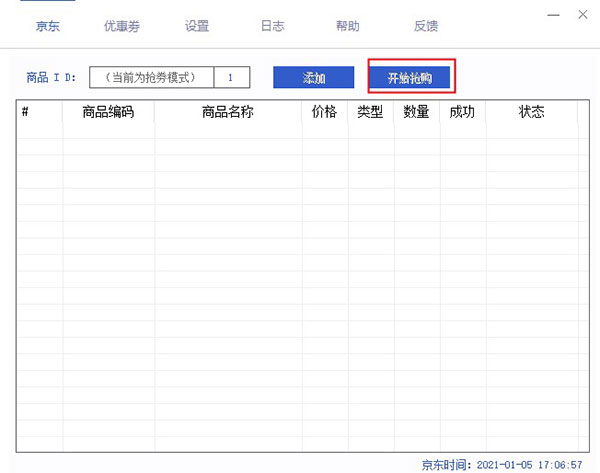Select the 成功 column header

pyautogui.click(x=462, y=113)
